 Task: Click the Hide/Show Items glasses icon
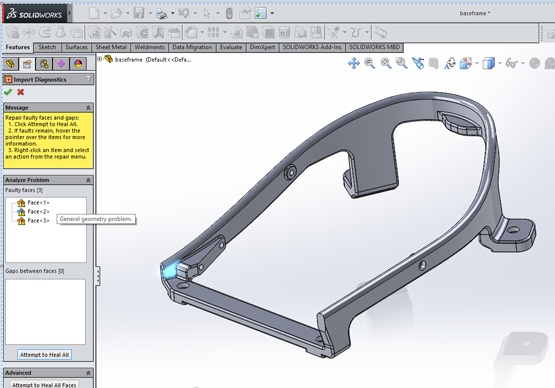tap(511, 64)
